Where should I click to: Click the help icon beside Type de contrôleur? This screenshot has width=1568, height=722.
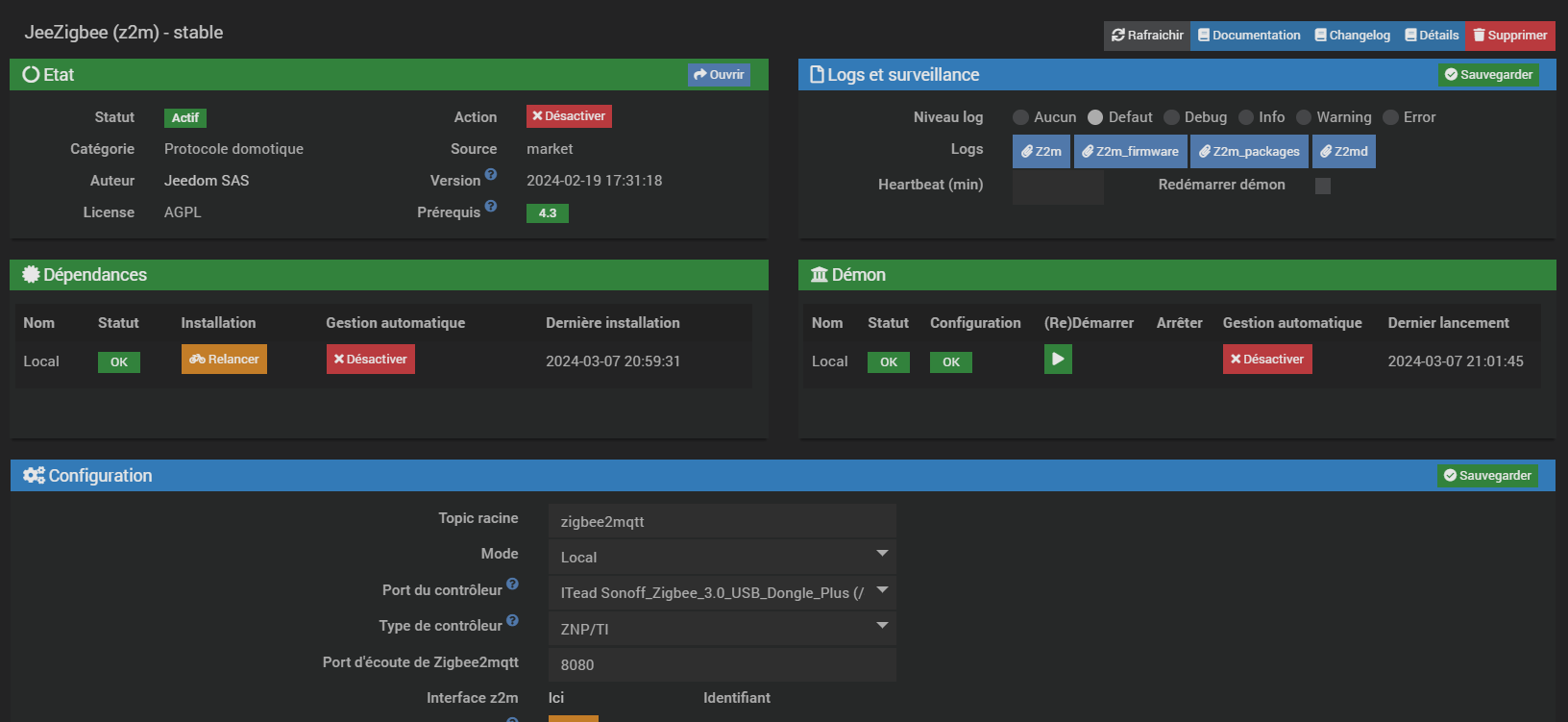[512, 621]
